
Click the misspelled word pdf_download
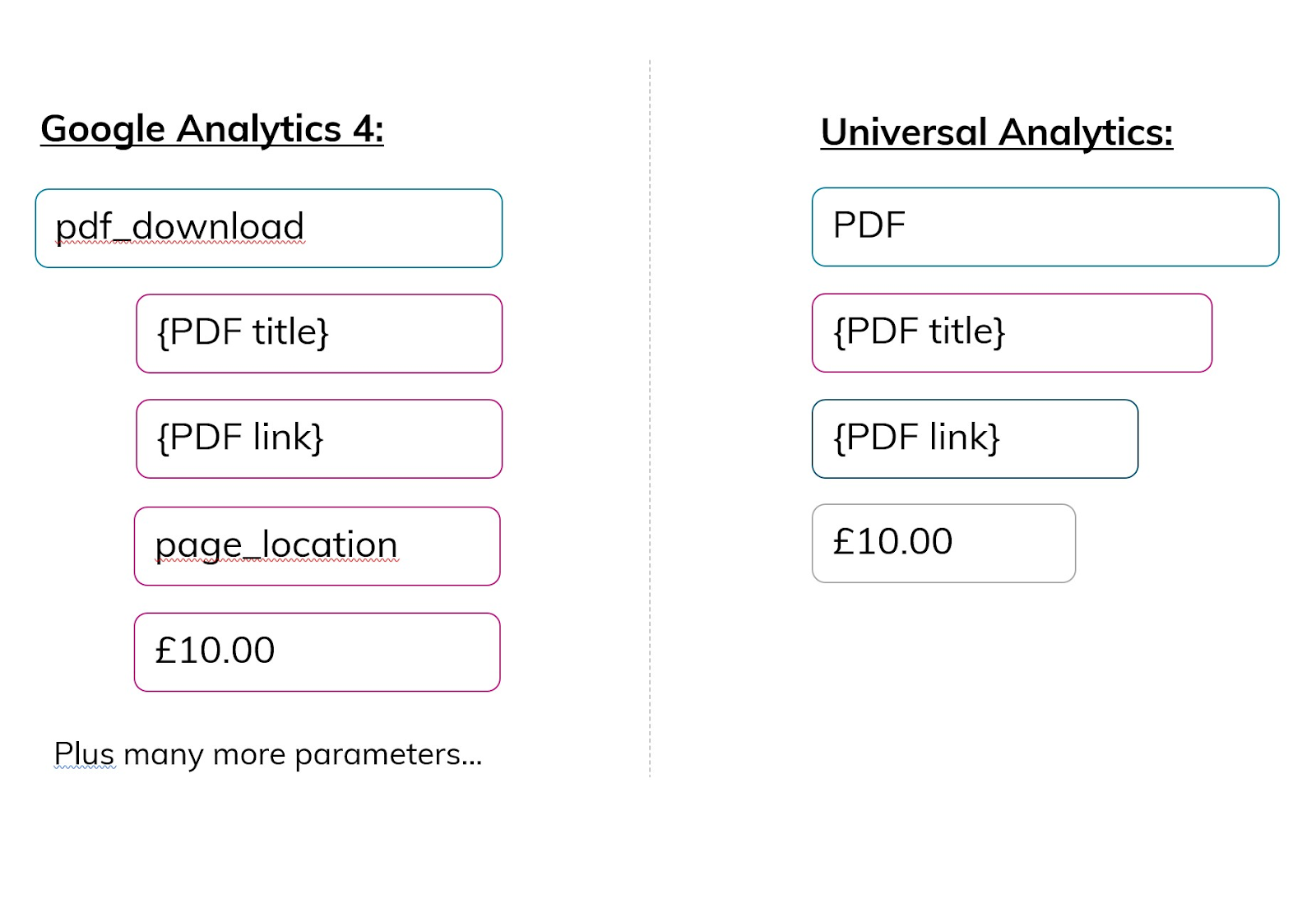coord(180,227)
